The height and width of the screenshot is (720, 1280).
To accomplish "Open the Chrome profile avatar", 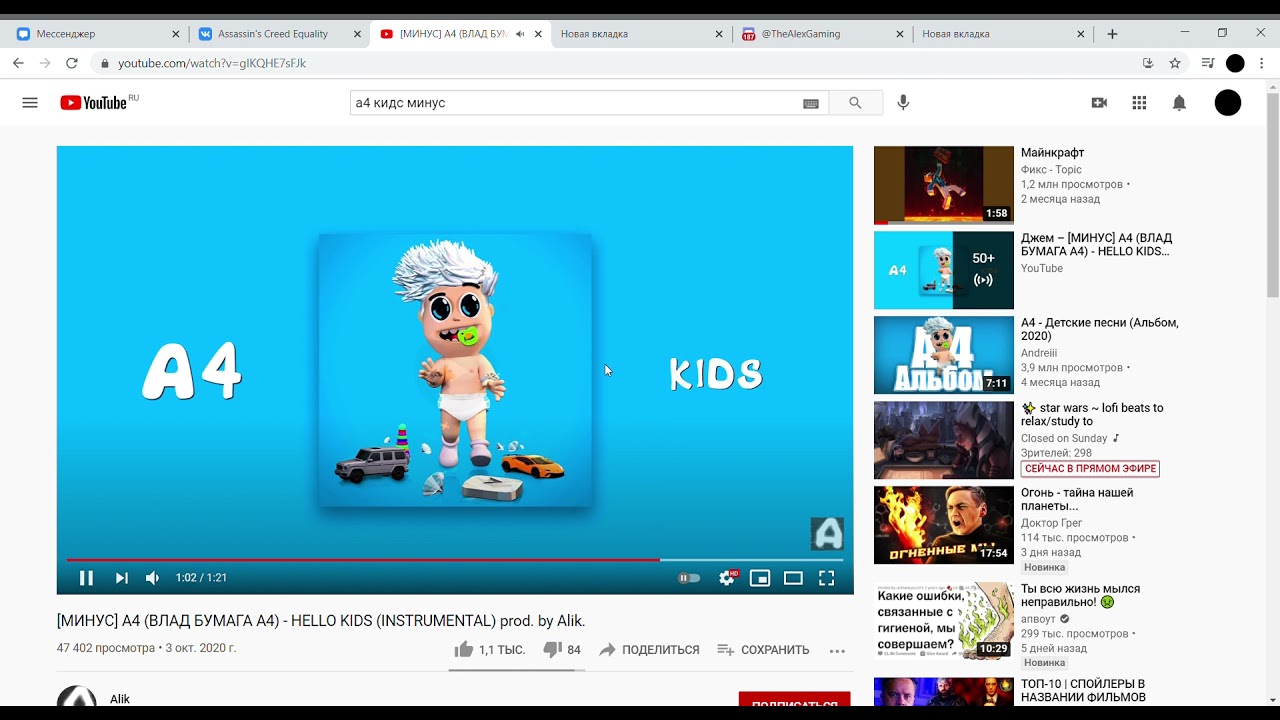I will pyautogui.click(x=1235, y=63).
